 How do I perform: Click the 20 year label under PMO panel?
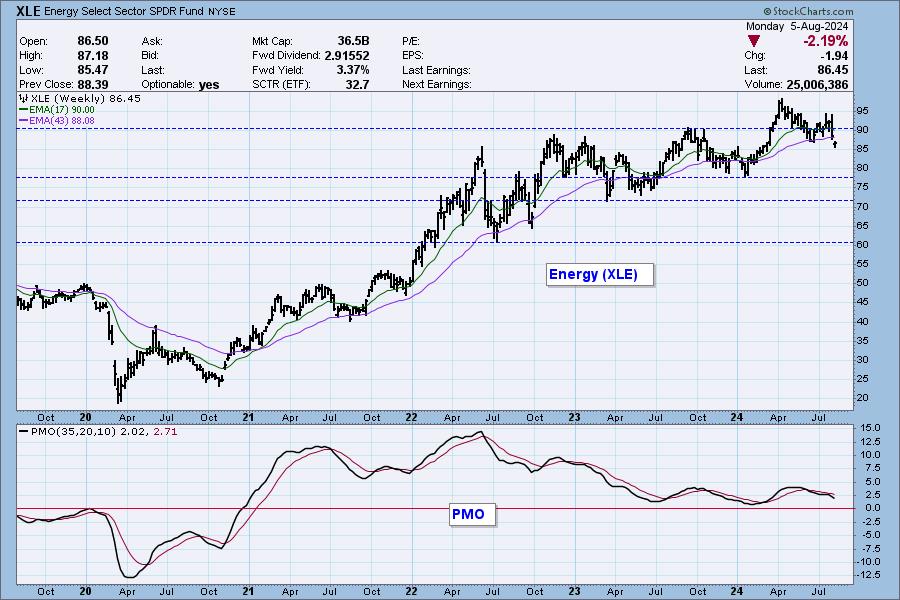pyautogui.click(x=86, y=591)
